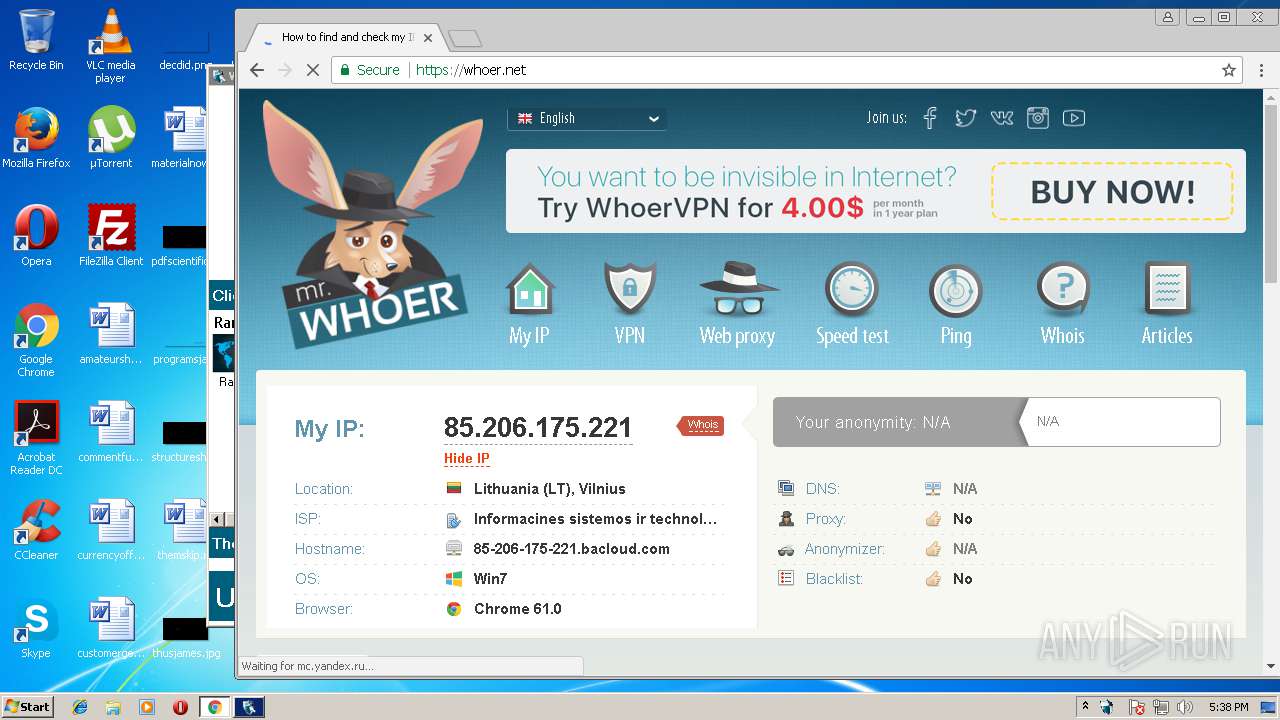
Task: Launch FileZilla Client desktop shortcut
Action: click(111, 236)
